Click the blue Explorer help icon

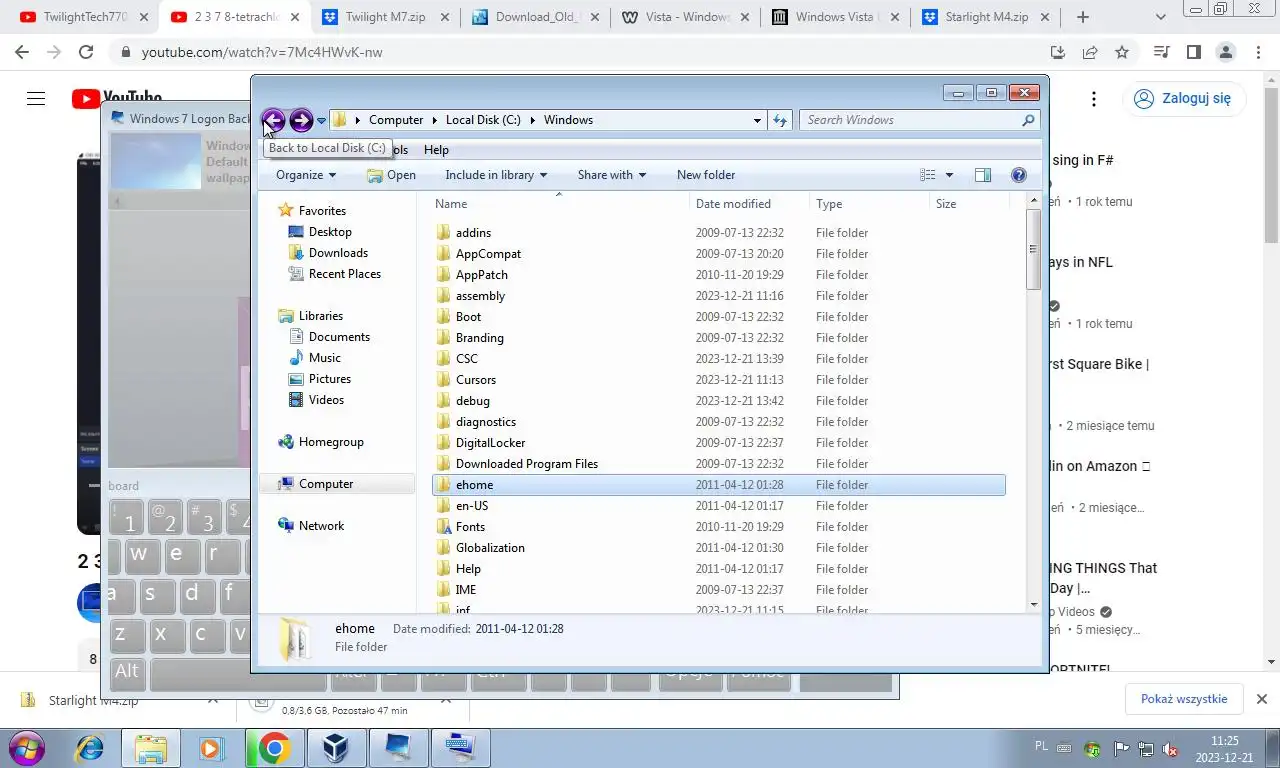(1019, 175)
